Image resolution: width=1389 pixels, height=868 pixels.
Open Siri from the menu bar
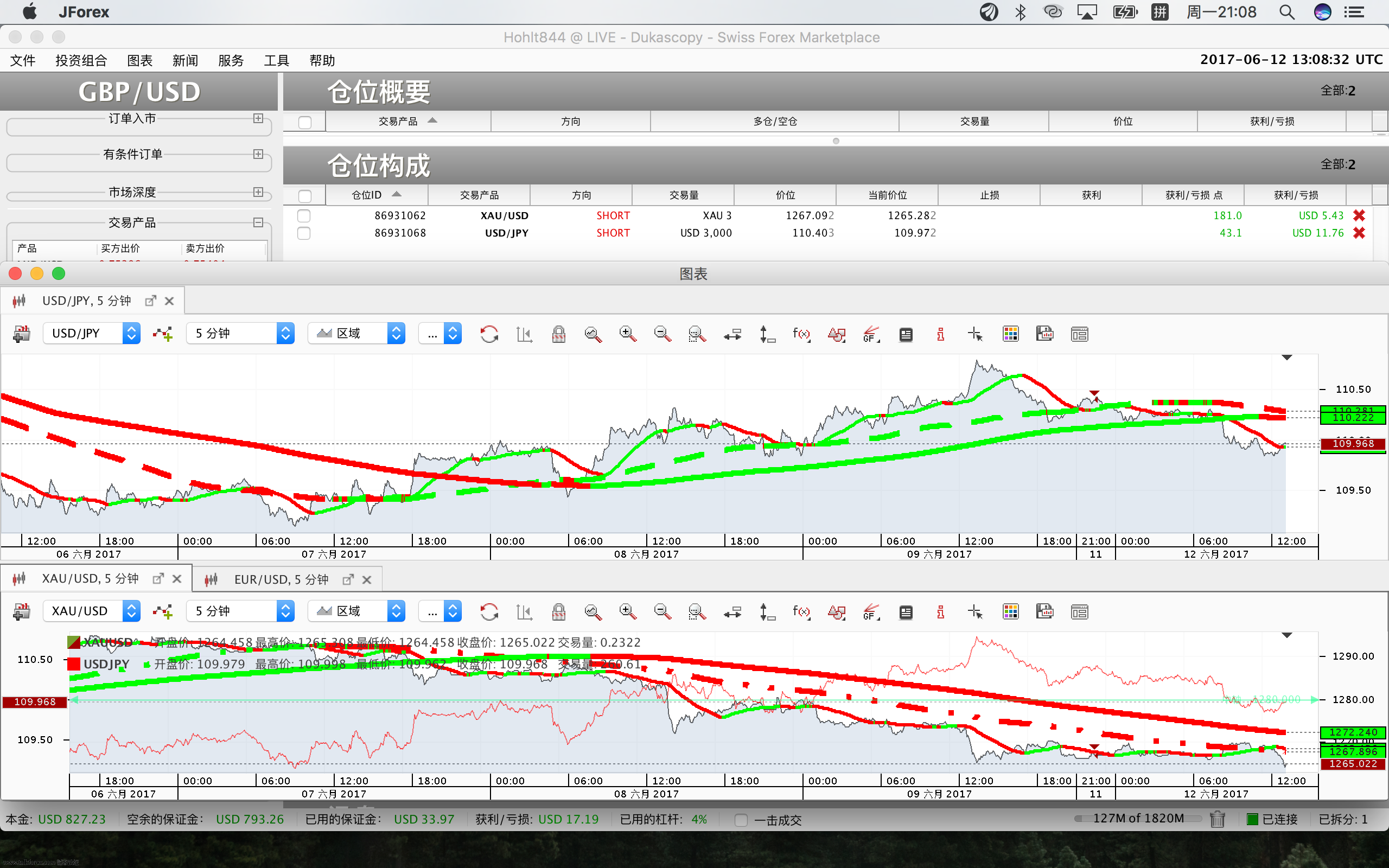(1322, 12)
